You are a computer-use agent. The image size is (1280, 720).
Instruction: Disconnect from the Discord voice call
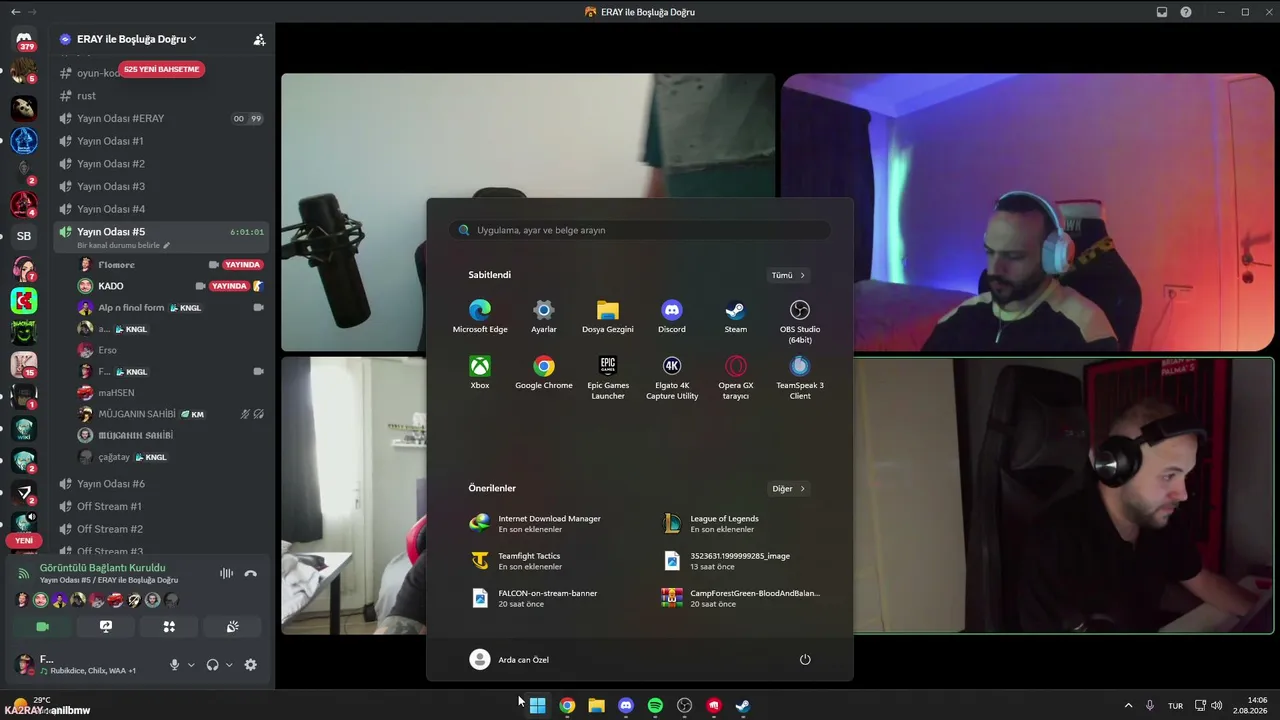(251, 573)
